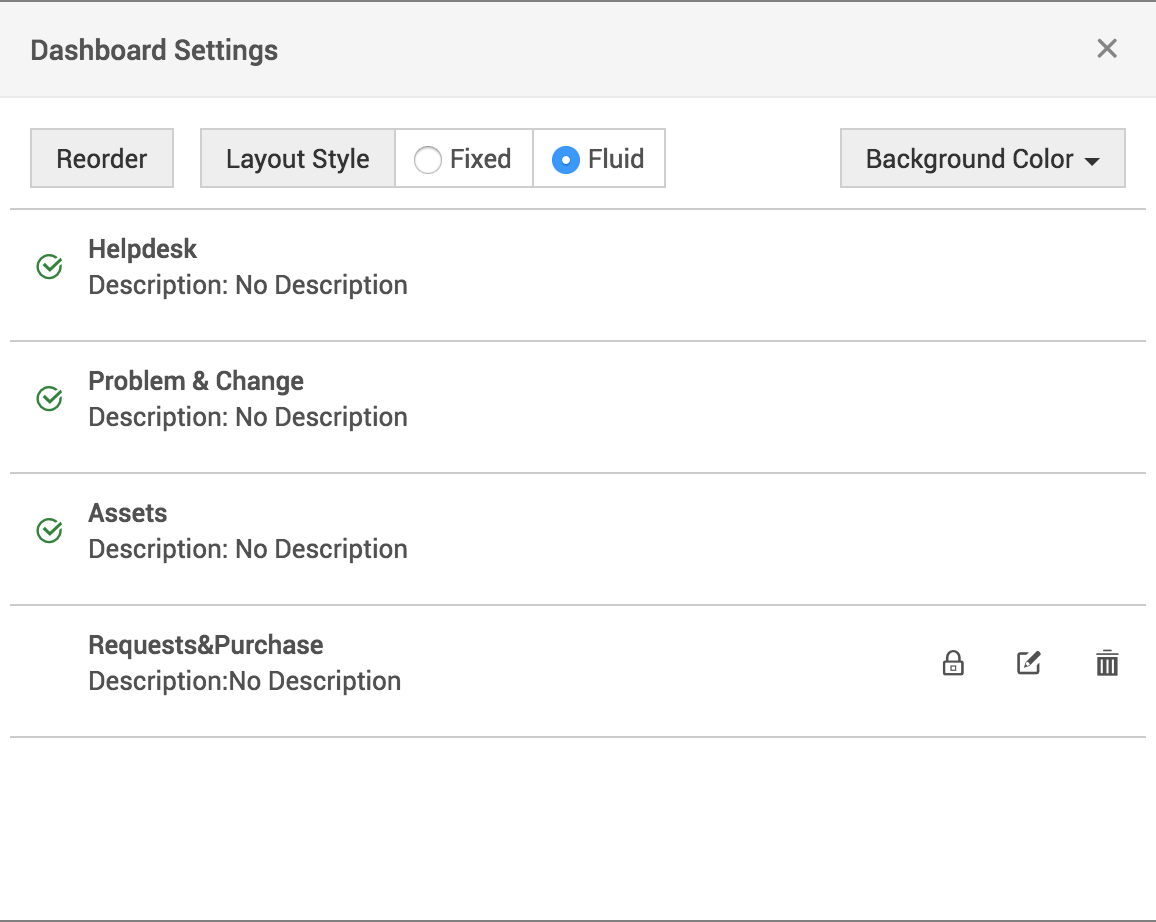Click the caret arrow on Background Color

(x=1092, y=162)
